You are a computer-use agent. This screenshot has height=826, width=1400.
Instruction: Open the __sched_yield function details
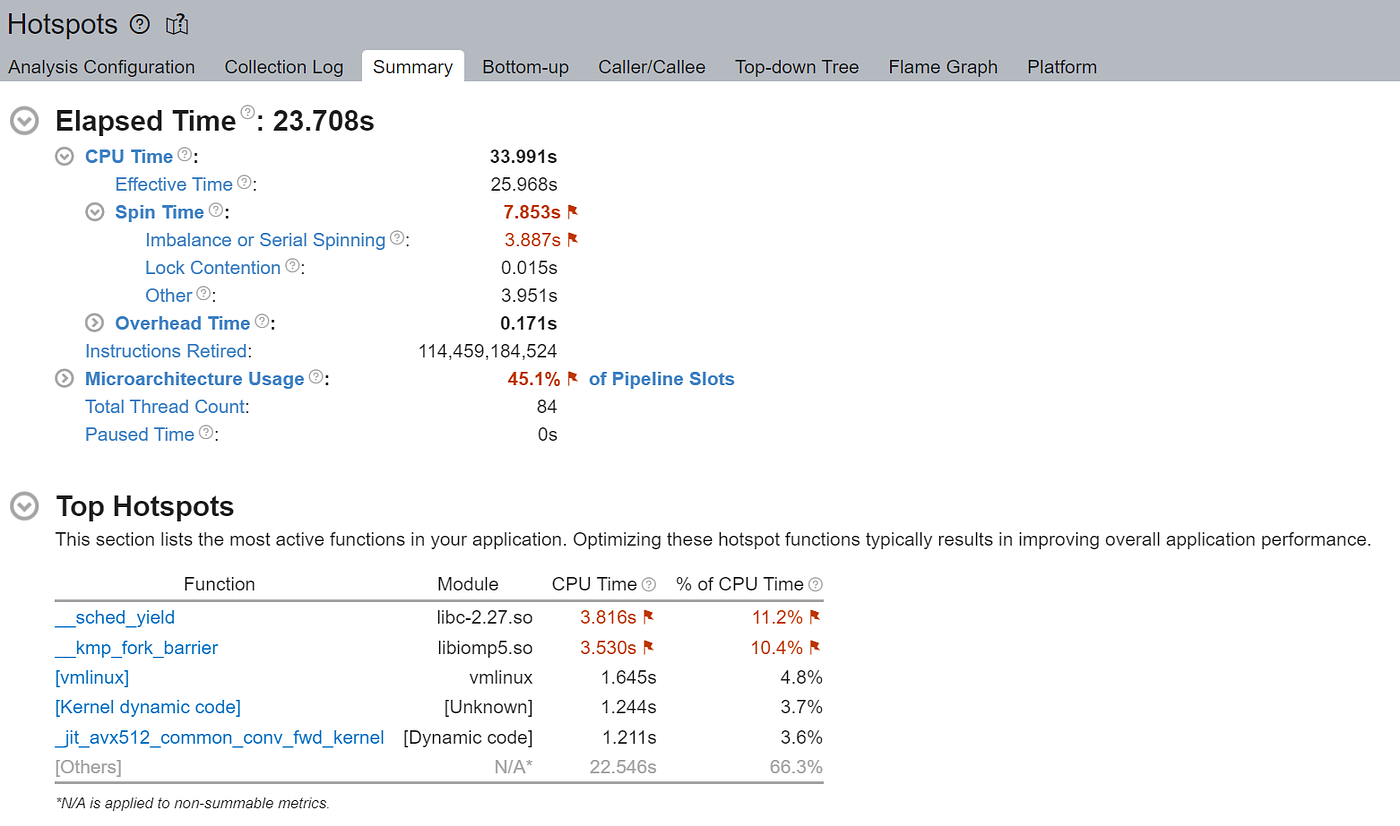114,617
